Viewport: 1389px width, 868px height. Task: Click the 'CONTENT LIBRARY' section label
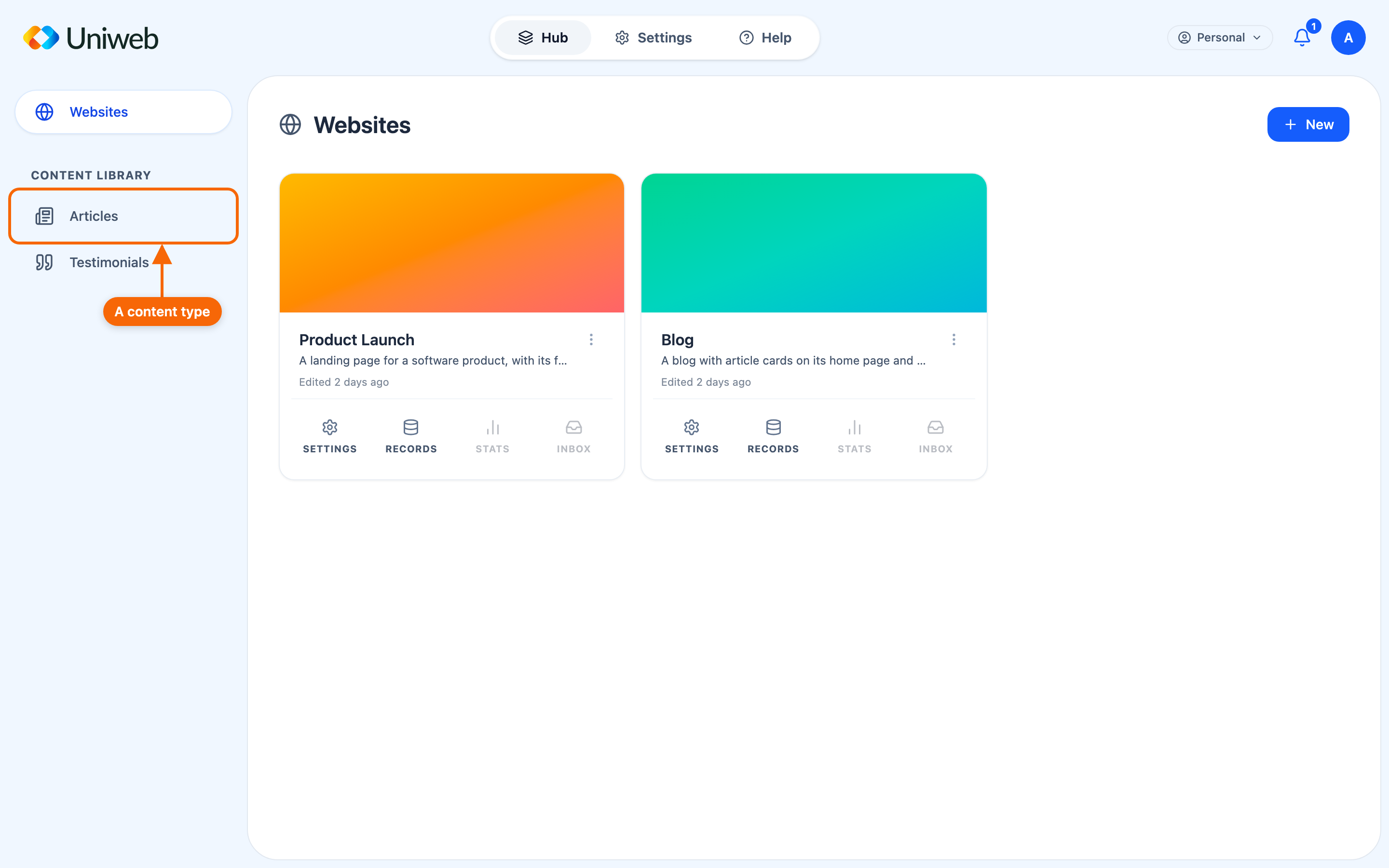91,175
